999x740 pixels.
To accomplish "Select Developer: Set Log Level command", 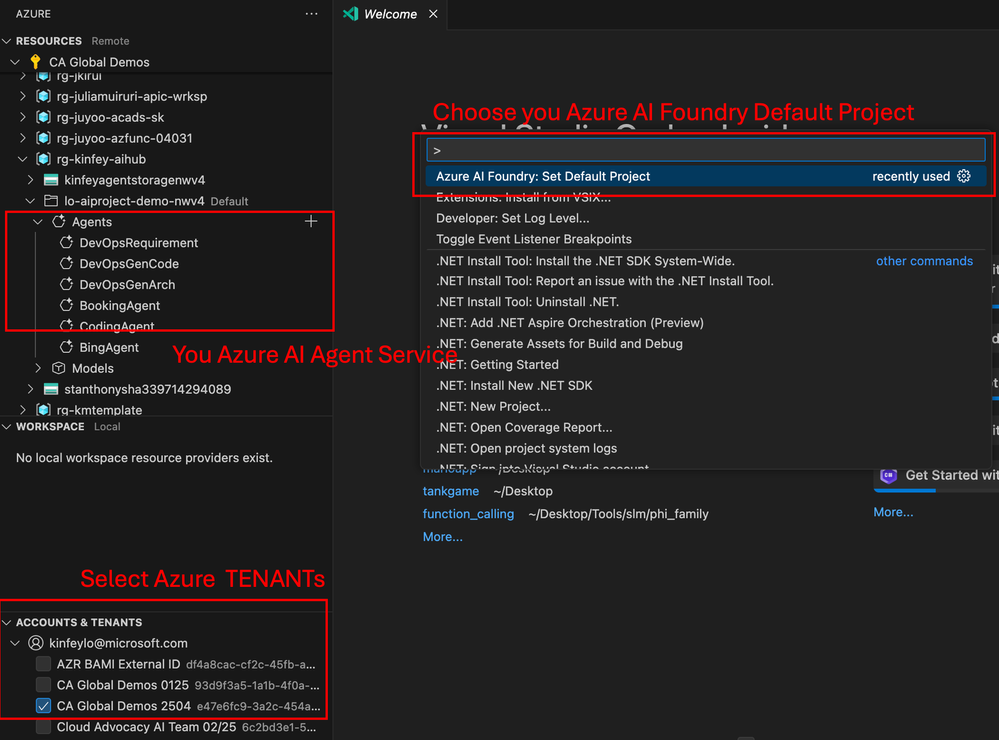I will pos(706,218).
